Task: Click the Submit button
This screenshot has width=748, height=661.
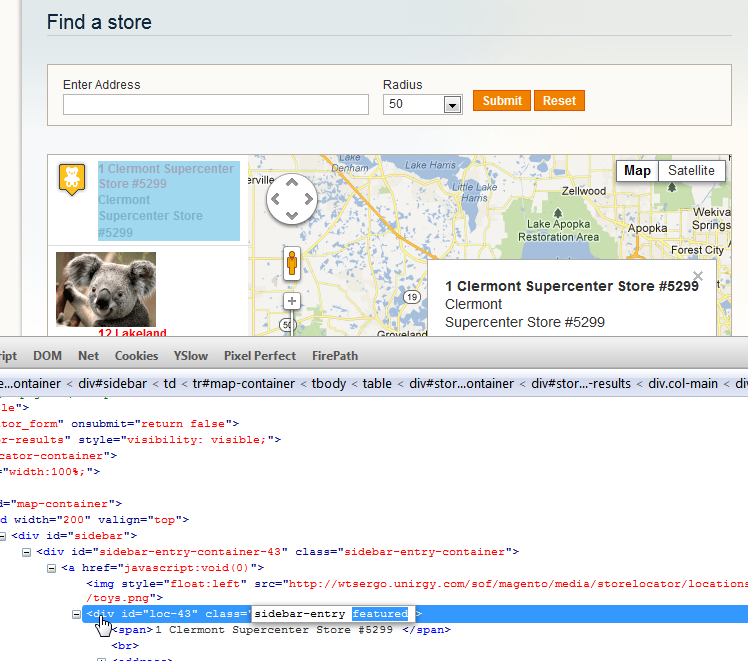Action: pos(502,101)
